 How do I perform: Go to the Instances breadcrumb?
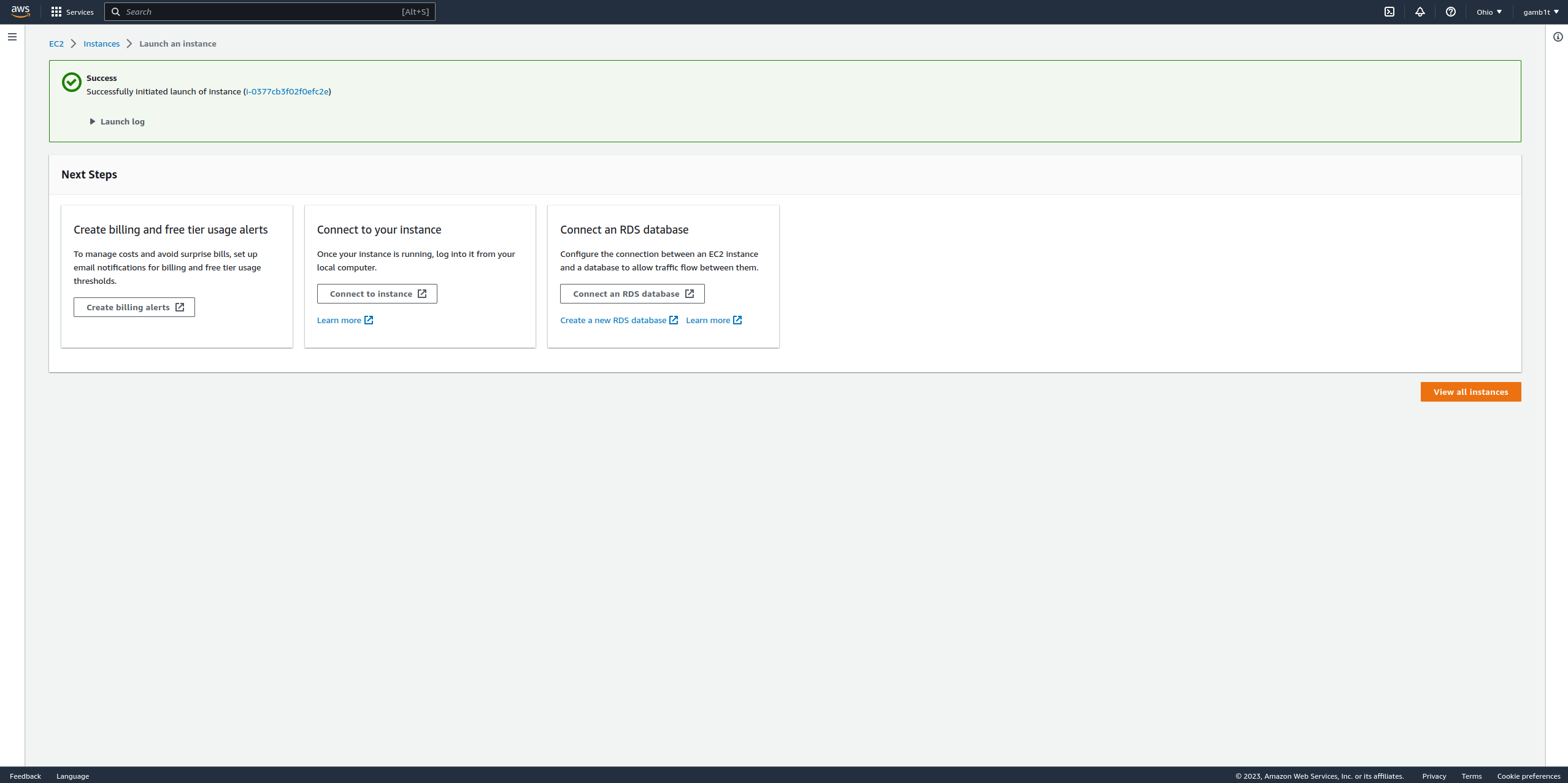tap(101, 44)
